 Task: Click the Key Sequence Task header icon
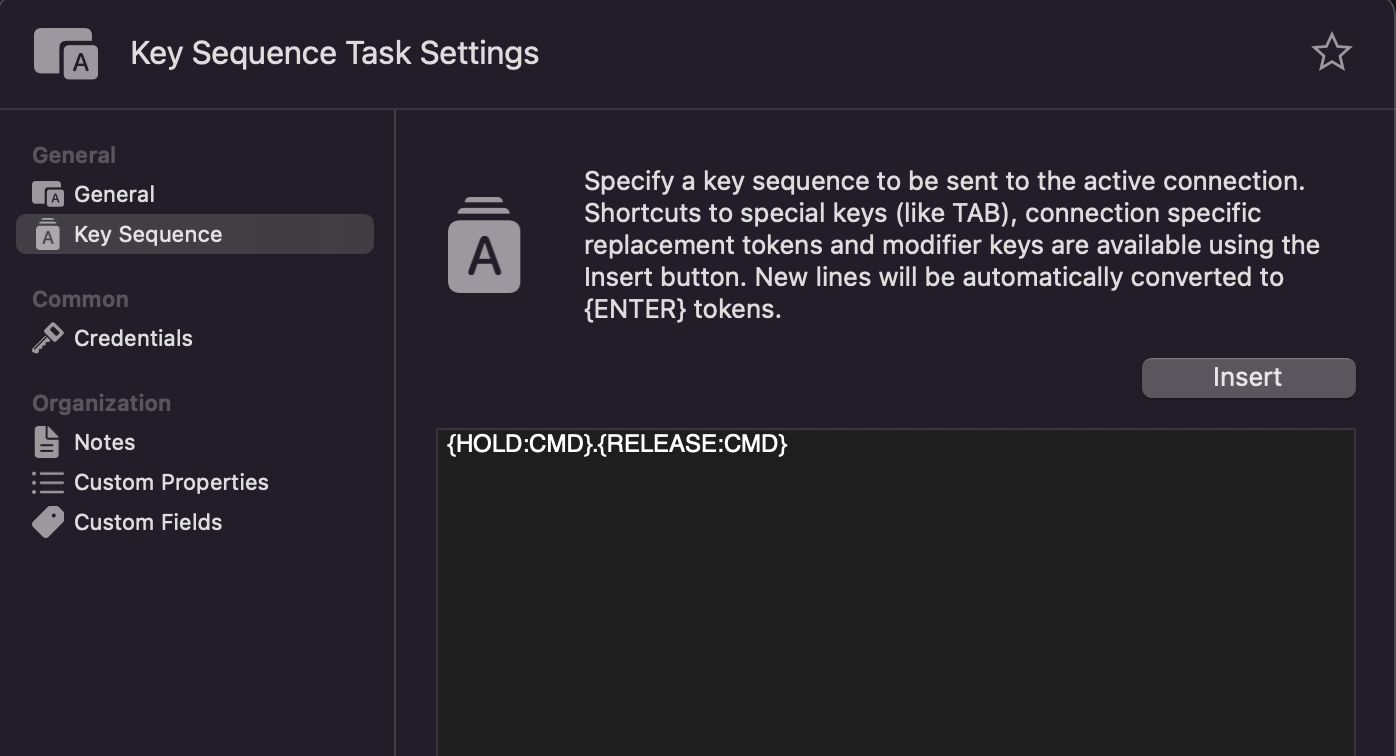66,53
